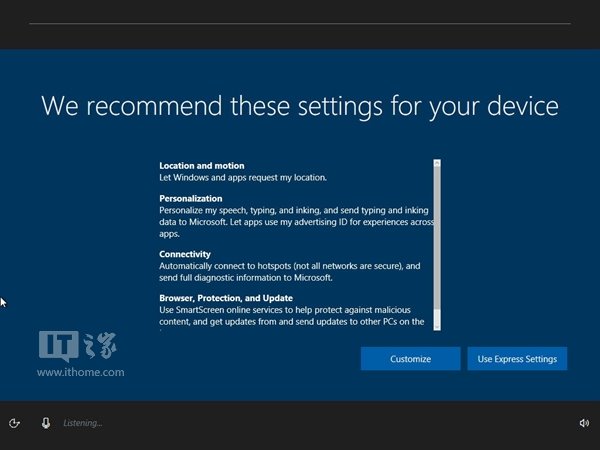Click the settings list scrollbar thumb
Image resolution: width=600 pixels, height=450 pixels.
tap(437, 238)
